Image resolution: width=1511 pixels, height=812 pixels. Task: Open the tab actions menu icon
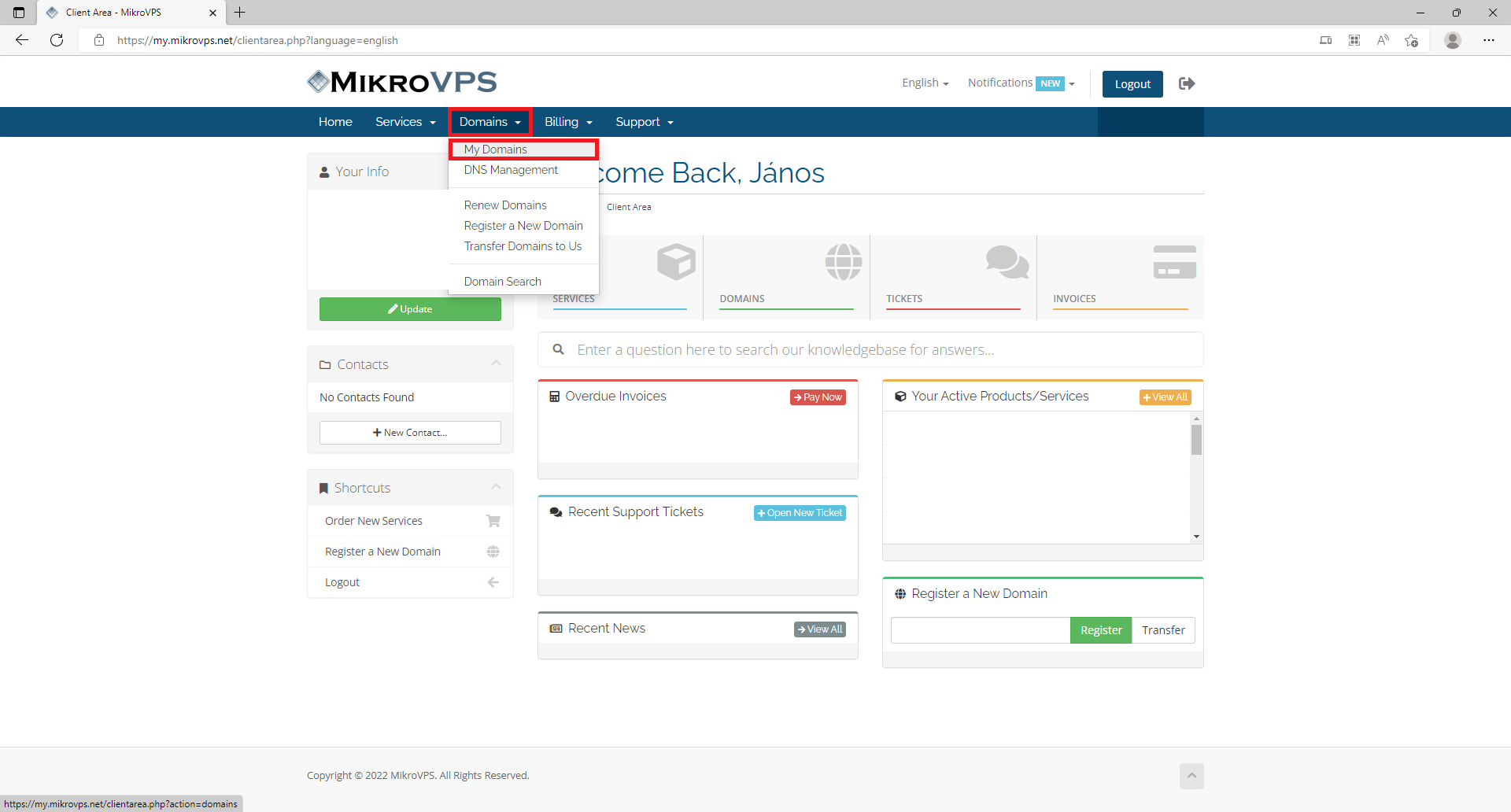pos(19,13)
